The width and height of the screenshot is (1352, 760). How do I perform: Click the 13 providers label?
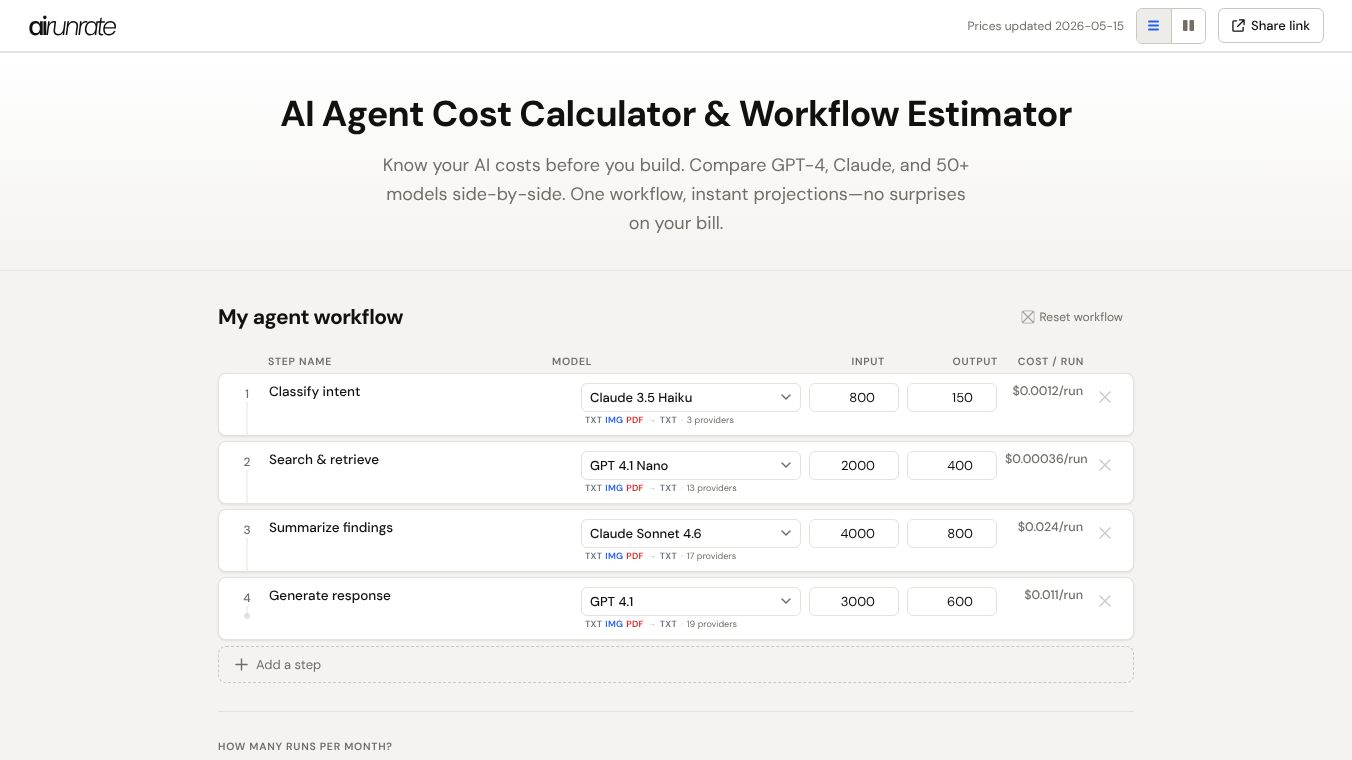click(x=711, y=488)
